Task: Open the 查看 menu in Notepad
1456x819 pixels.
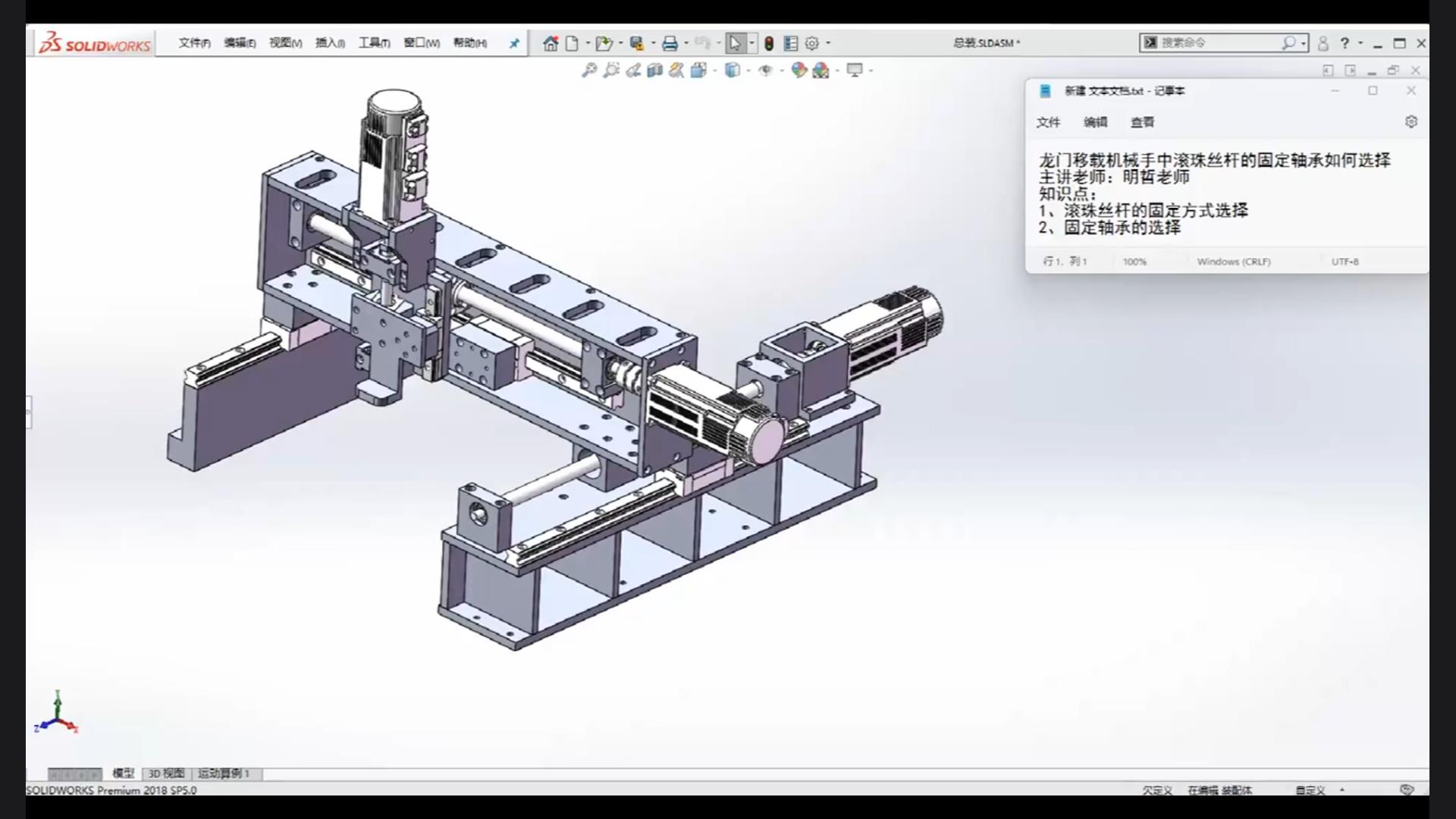Action: coord(1142,122)
